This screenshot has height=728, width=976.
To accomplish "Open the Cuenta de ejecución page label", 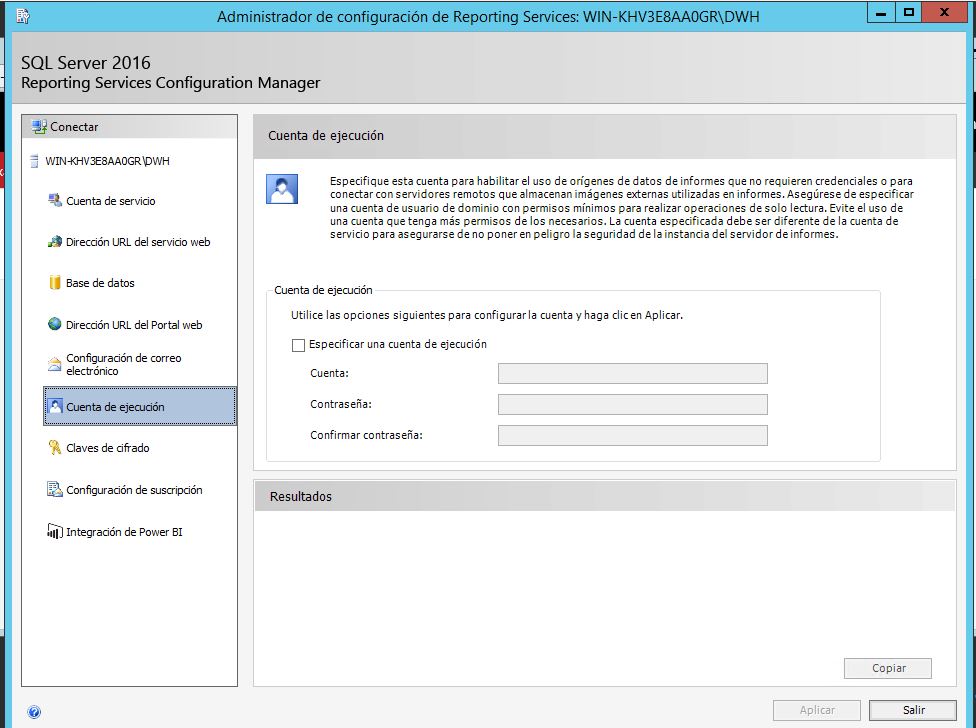I will (x=115, y=407).
